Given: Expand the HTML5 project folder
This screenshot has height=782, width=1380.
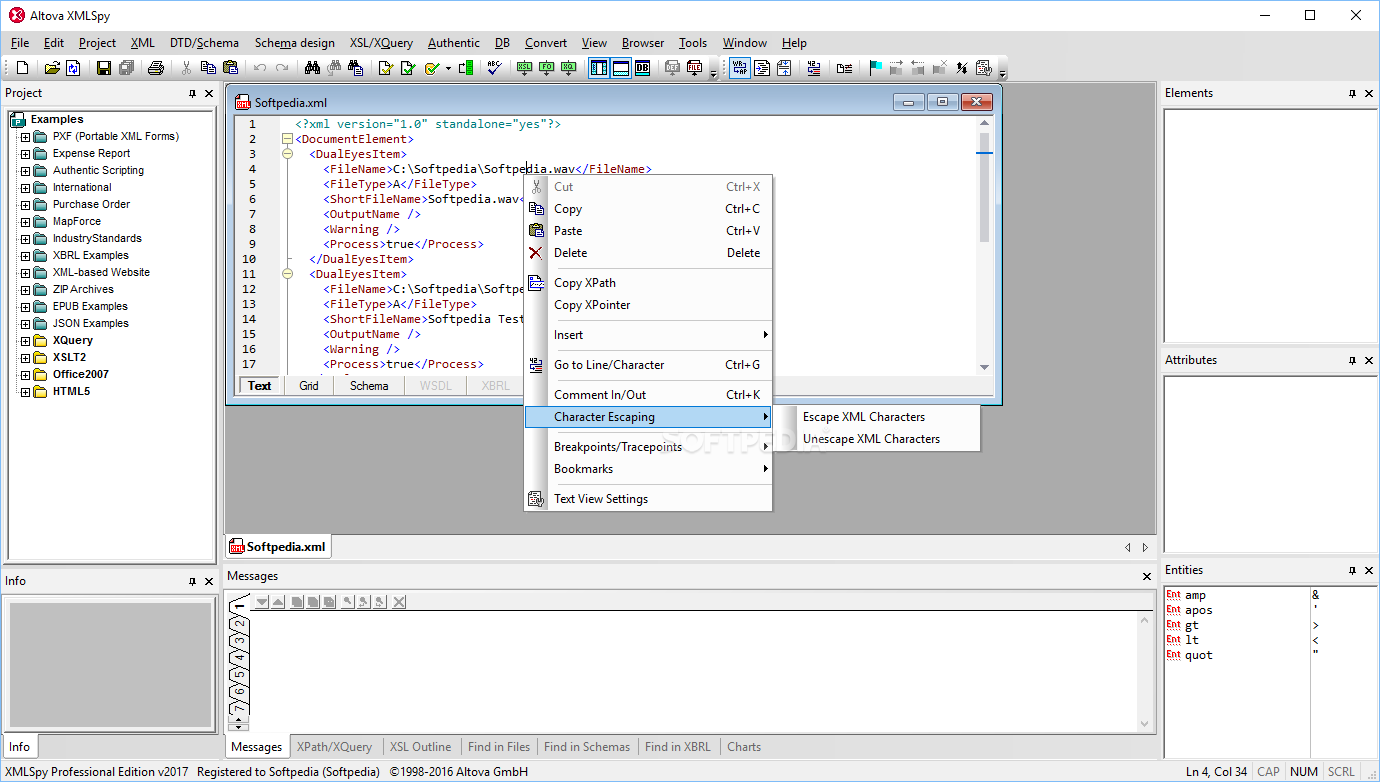Looking at the screenshot, I should point(26,392).
